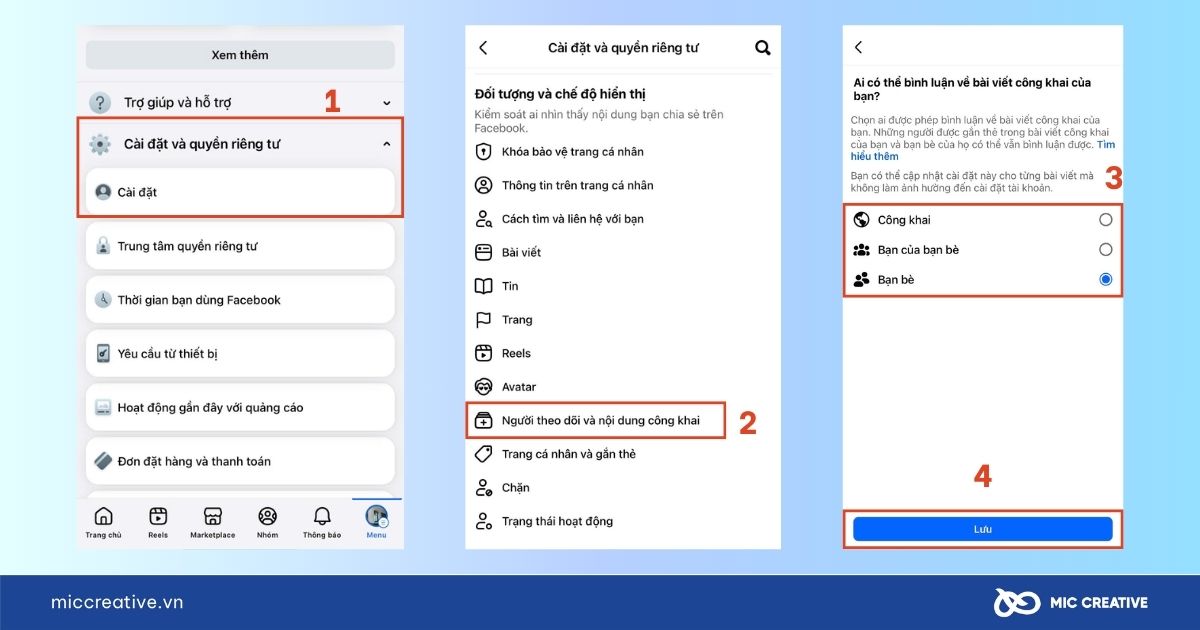Open Yêu cầu từ thiết bị card
Viewport: 1200px width, 630px height.
240,354
